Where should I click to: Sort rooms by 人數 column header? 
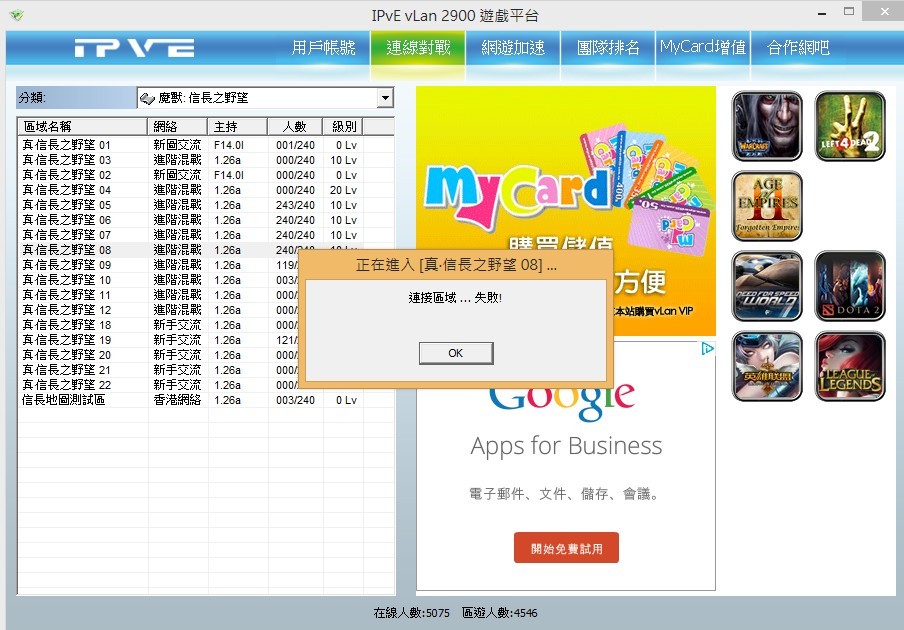[x=294, y=127]
